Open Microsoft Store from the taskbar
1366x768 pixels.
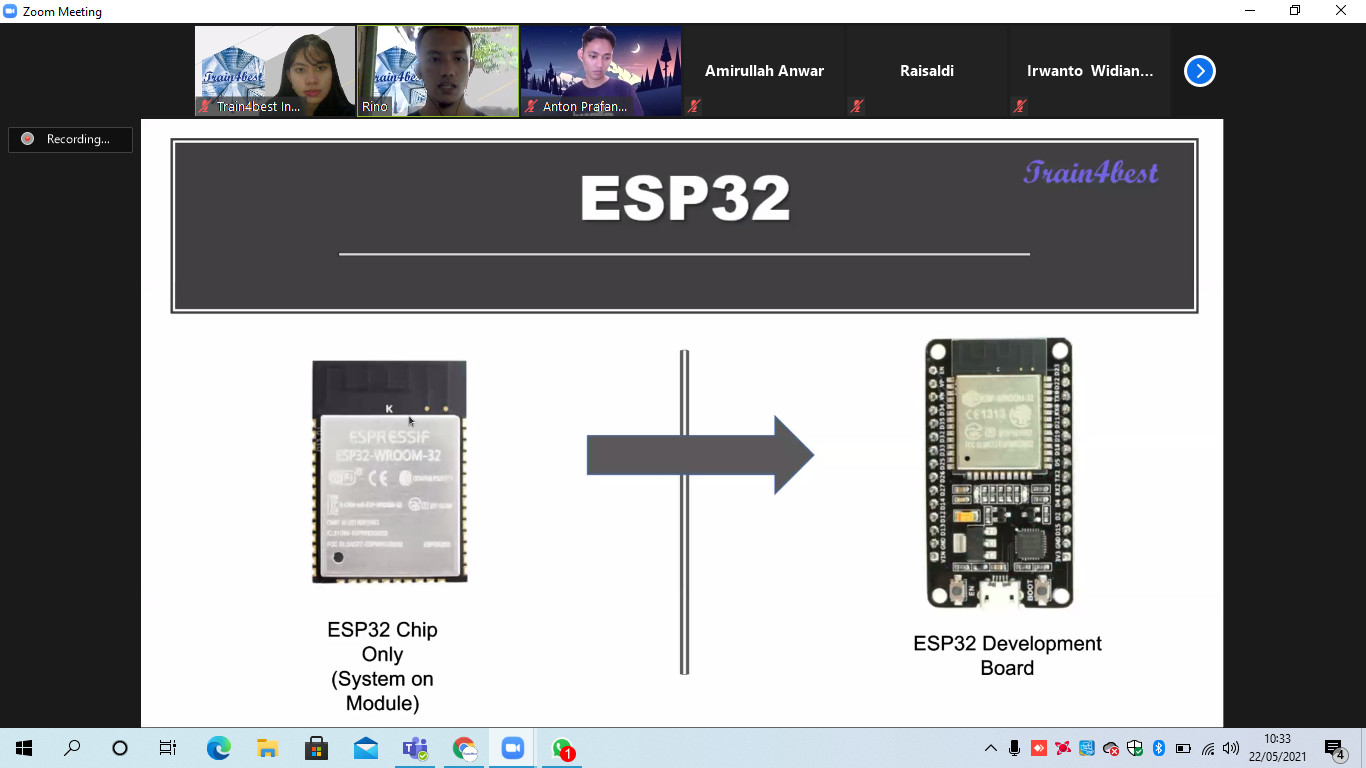click(316, 748)
